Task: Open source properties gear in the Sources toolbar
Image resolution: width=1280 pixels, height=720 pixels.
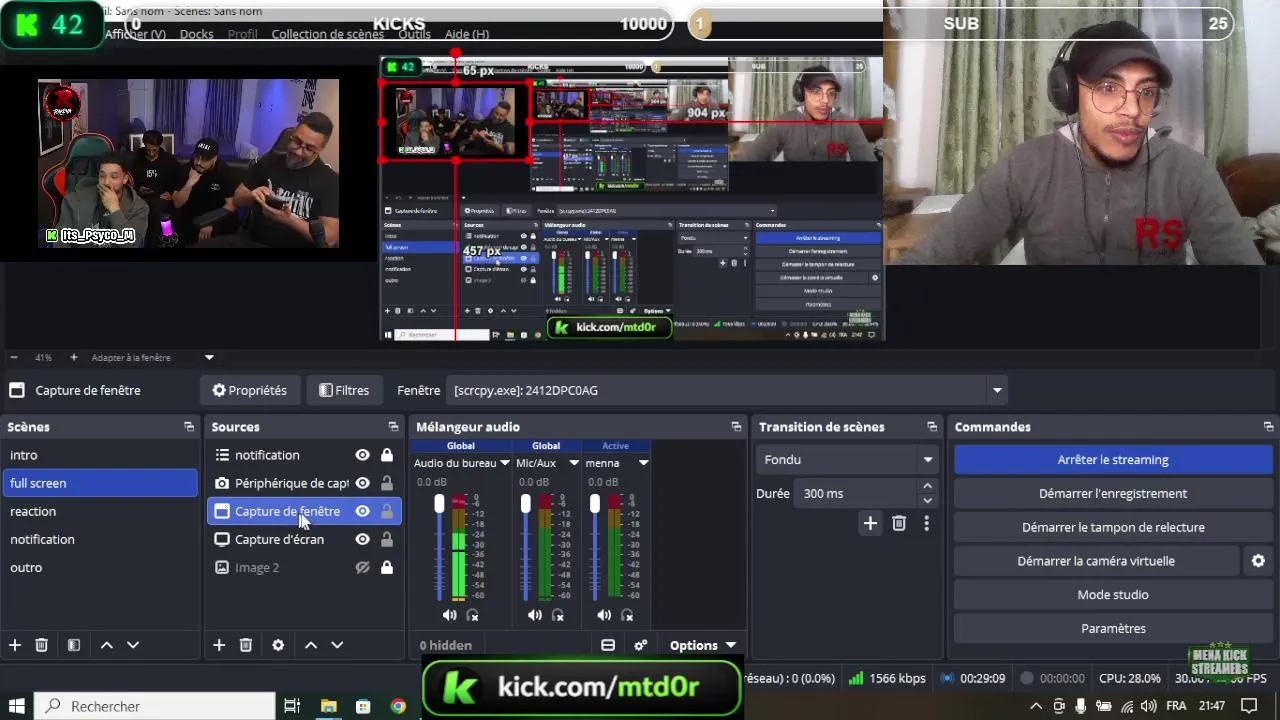Action: tap(278, 645)
